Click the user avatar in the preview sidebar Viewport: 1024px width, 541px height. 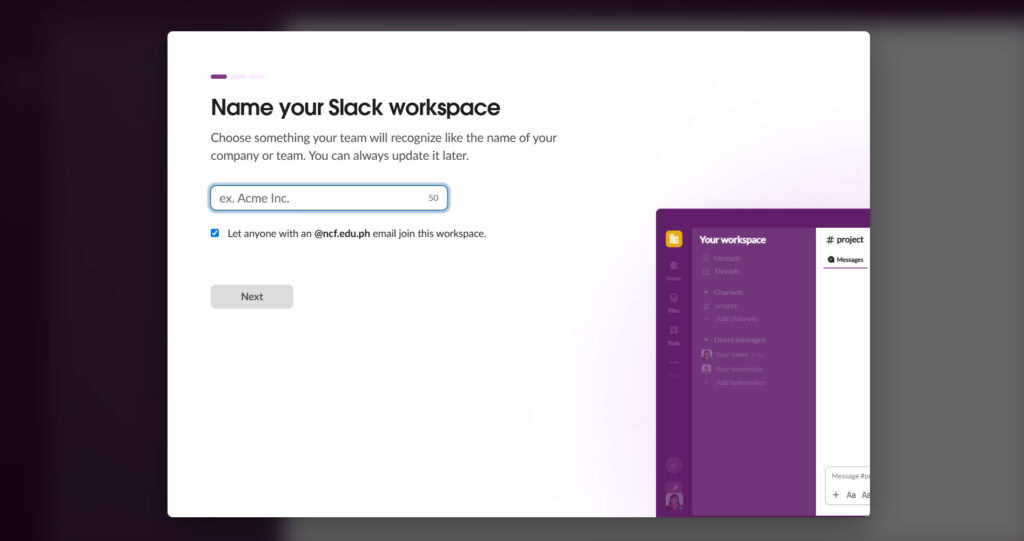click(x=674, y=501)
